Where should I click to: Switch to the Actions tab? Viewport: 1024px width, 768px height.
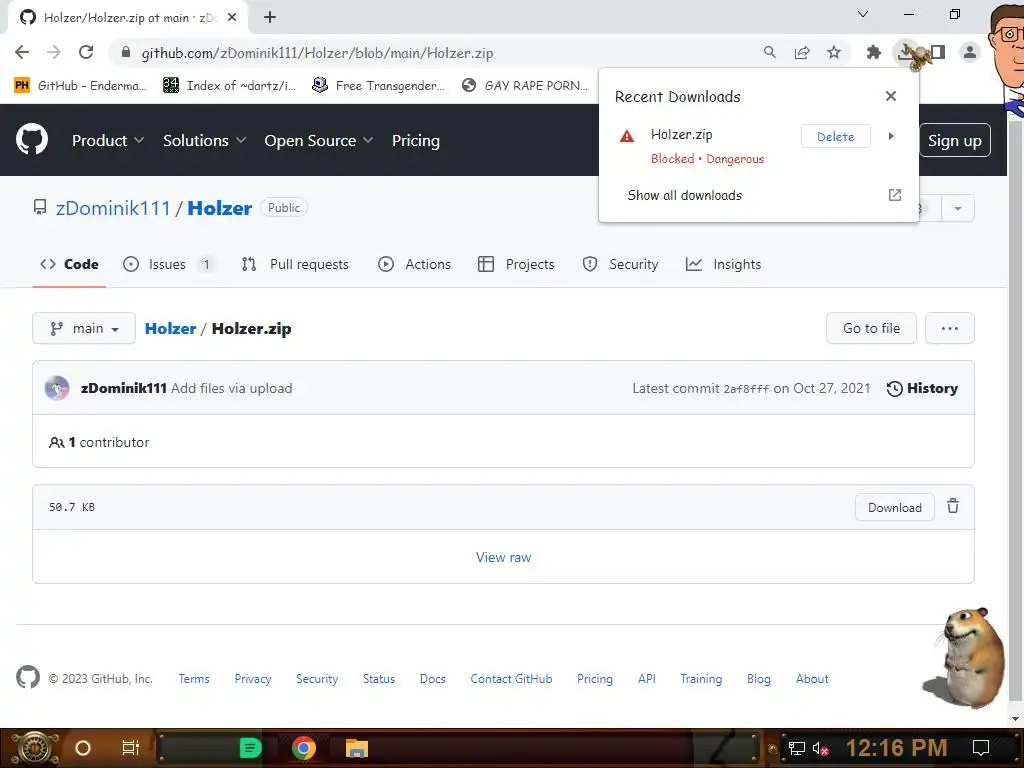click(414, 264)
